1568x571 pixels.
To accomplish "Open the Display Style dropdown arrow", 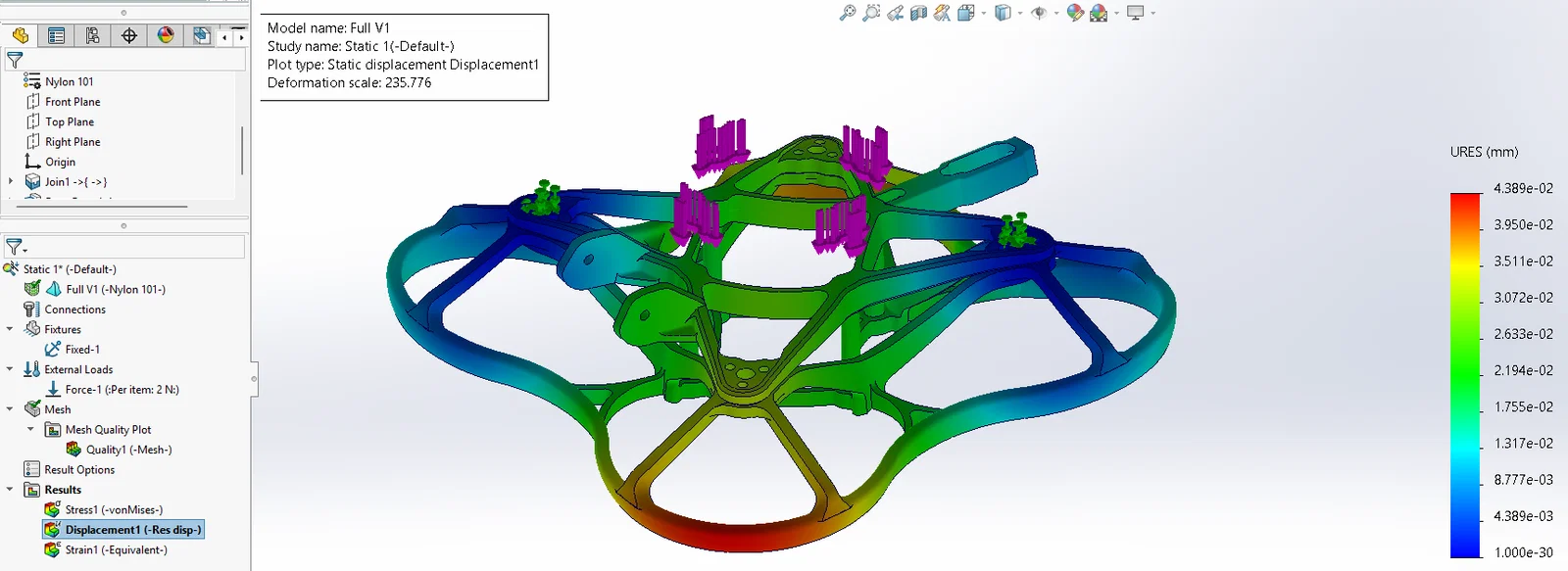I will [x=1020, y=14].
